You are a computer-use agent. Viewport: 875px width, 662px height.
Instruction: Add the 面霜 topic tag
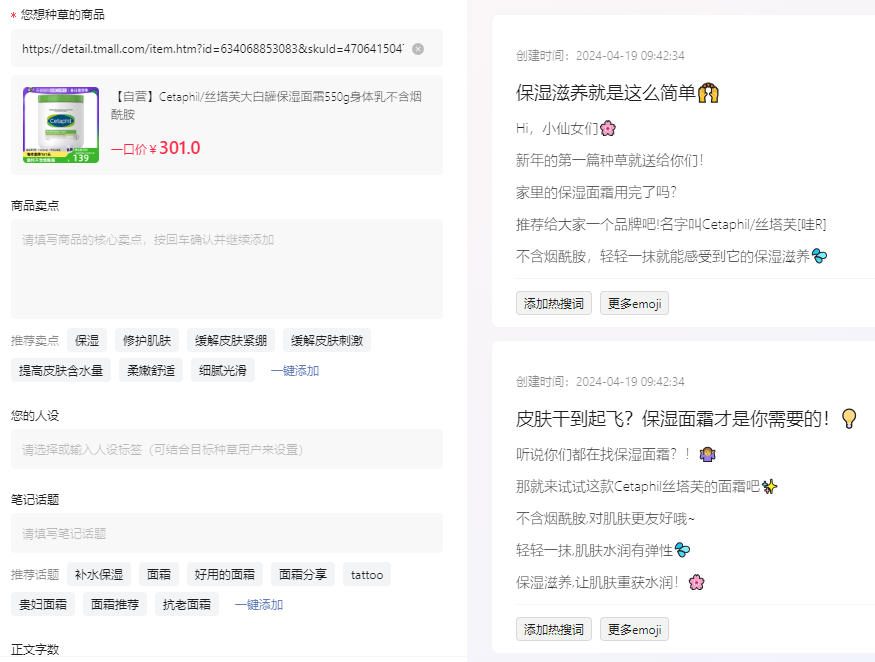tap(159, 574)
